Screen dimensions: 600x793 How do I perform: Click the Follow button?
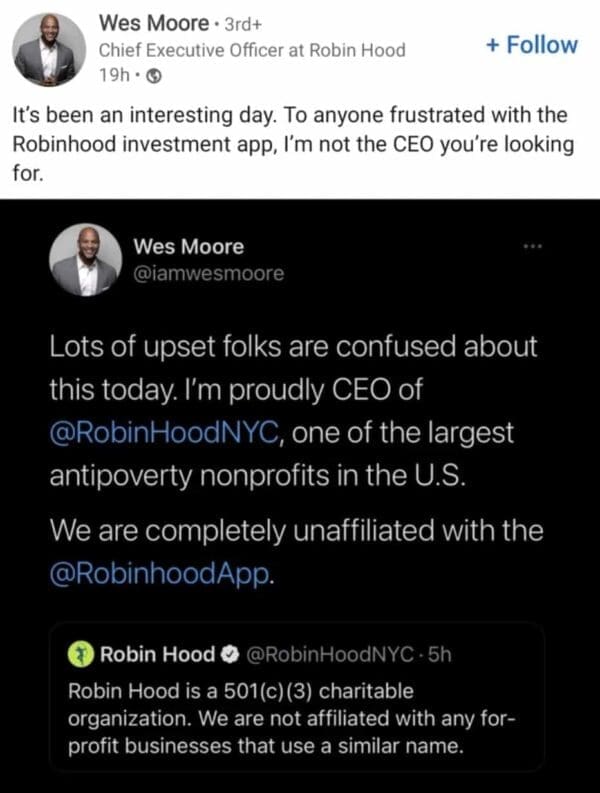tap(531, 44)
